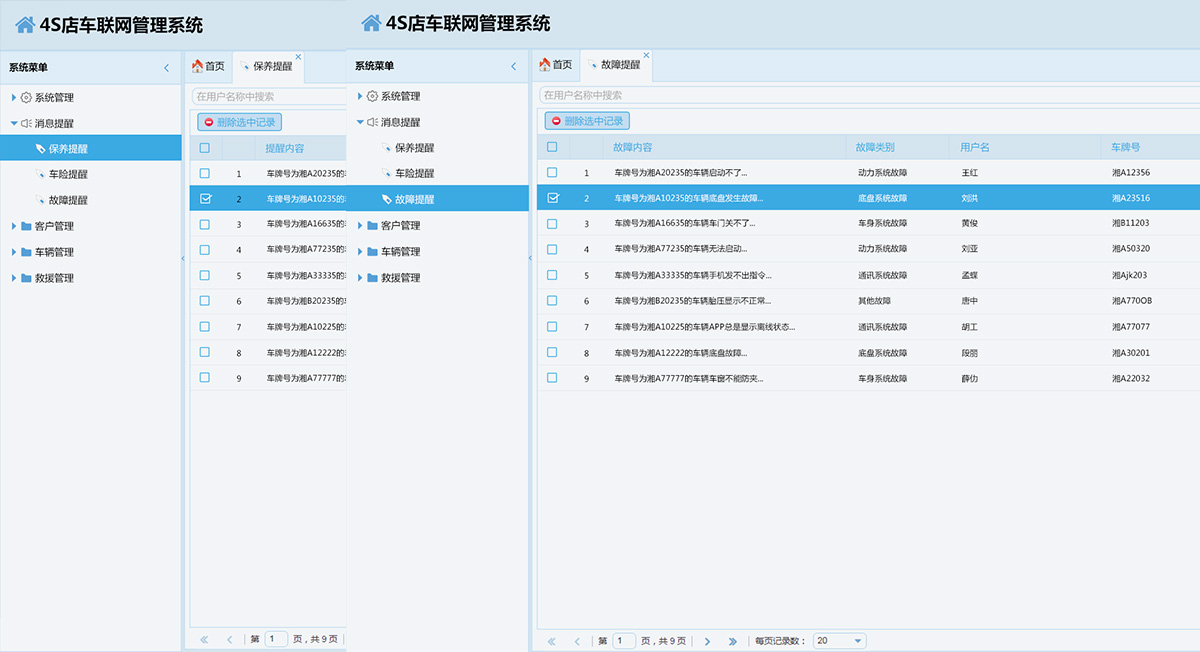Tick select-all checkbox beside 故障内容 header

point(552,147)
